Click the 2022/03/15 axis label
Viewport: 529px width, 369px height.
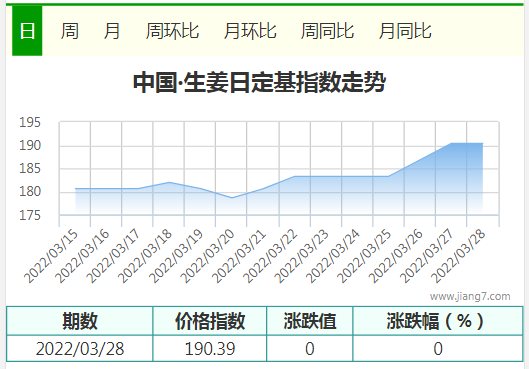(x=51, y=256)
